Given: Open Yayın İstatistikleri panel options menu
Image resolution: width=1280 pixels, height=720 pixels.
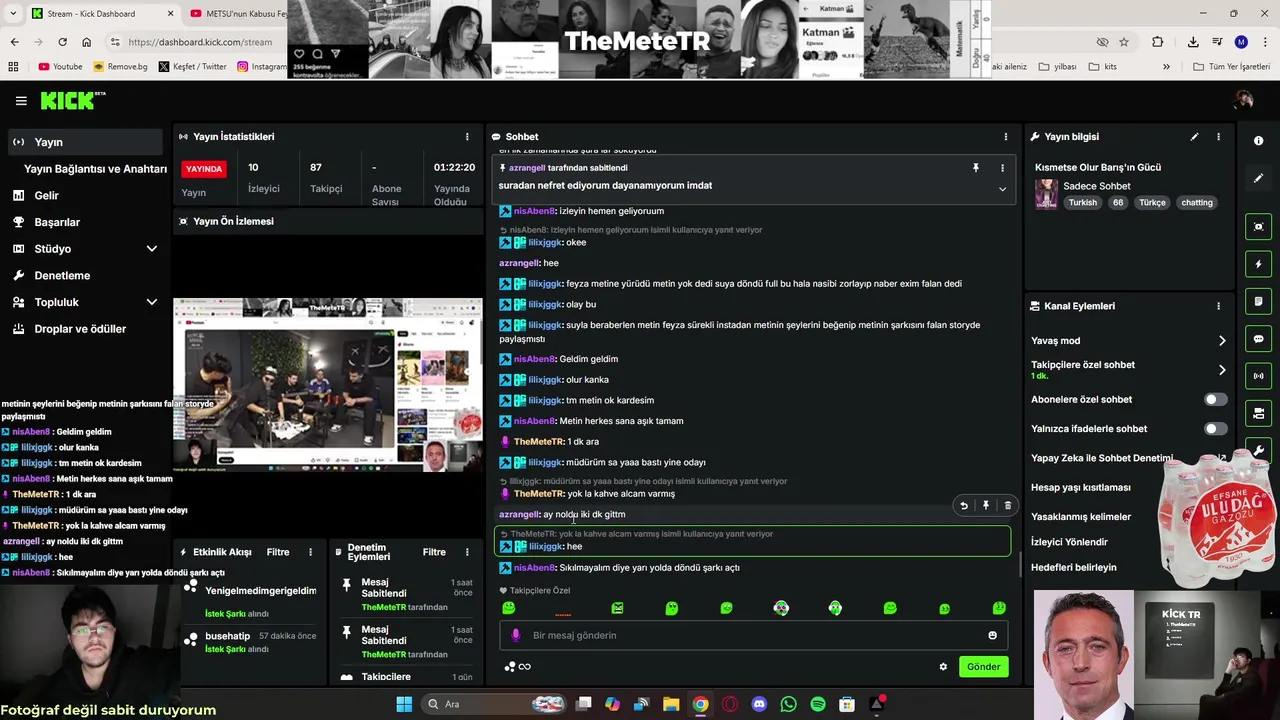Looking at the screenshot, I should [467, 137].
